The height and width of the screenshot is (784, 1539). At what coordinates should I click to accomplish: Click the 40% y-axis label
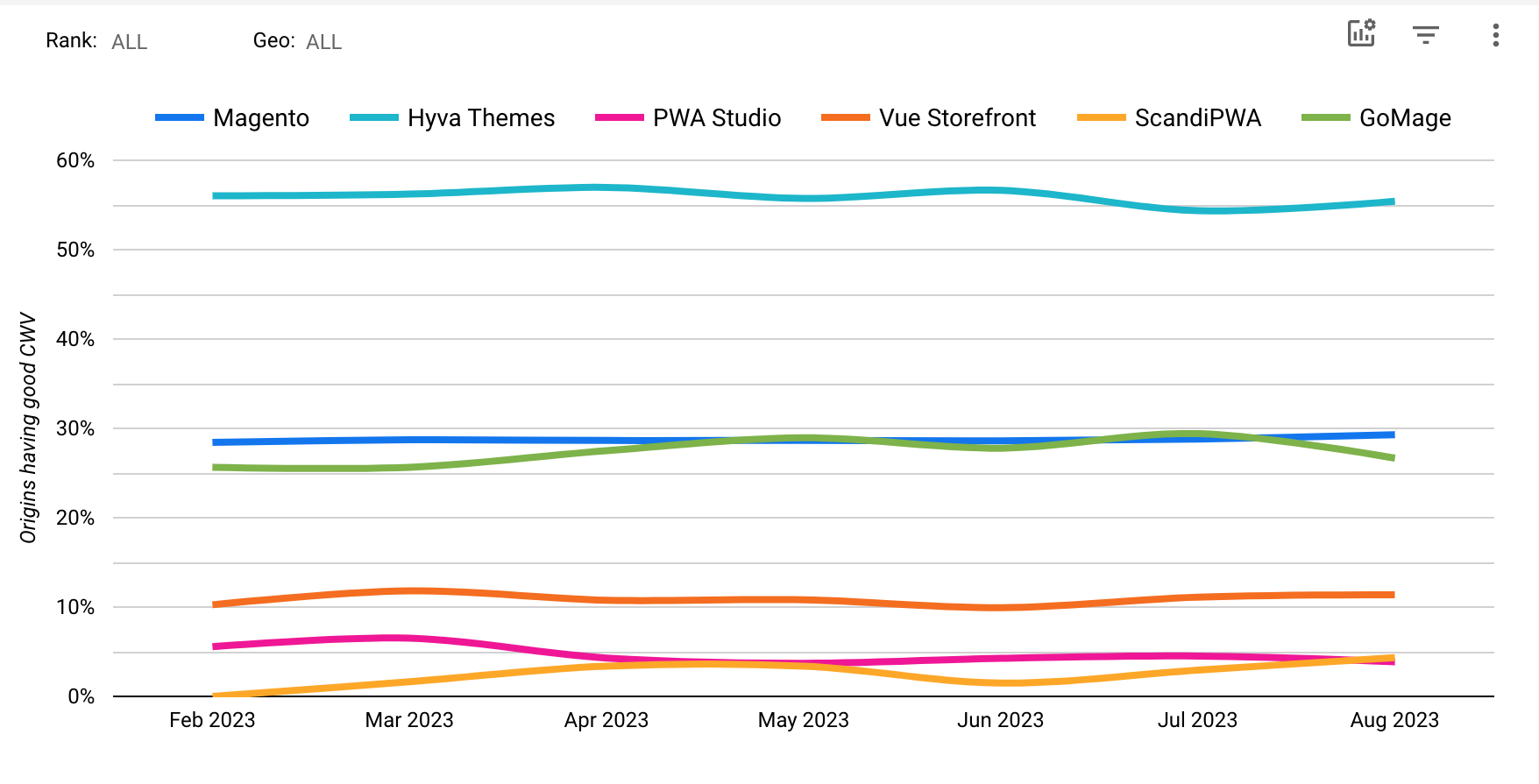75,339
